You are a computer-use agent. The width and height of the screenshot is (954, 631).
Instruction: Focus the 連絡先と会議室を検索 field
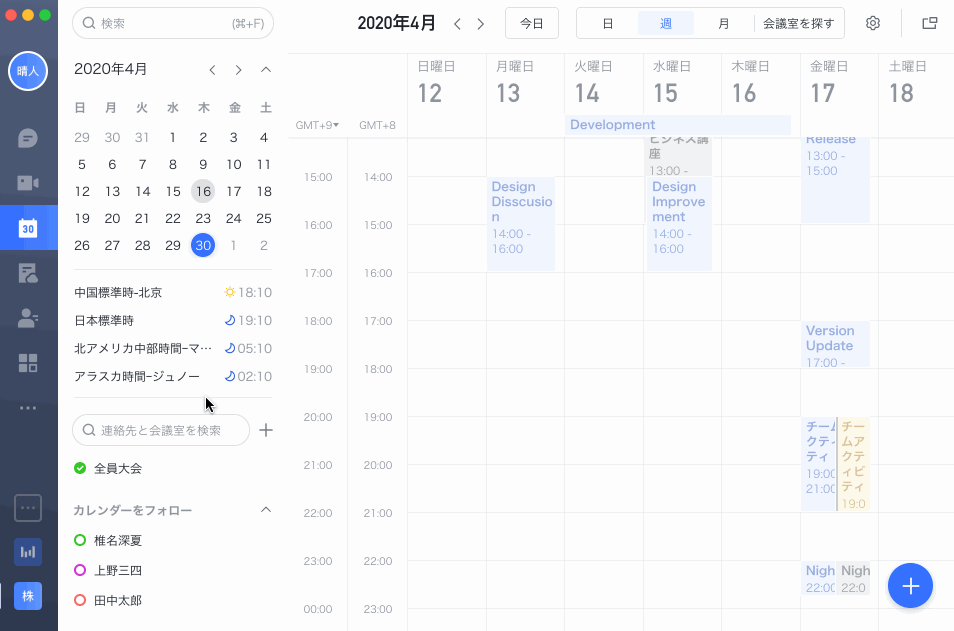coord(161,430)
